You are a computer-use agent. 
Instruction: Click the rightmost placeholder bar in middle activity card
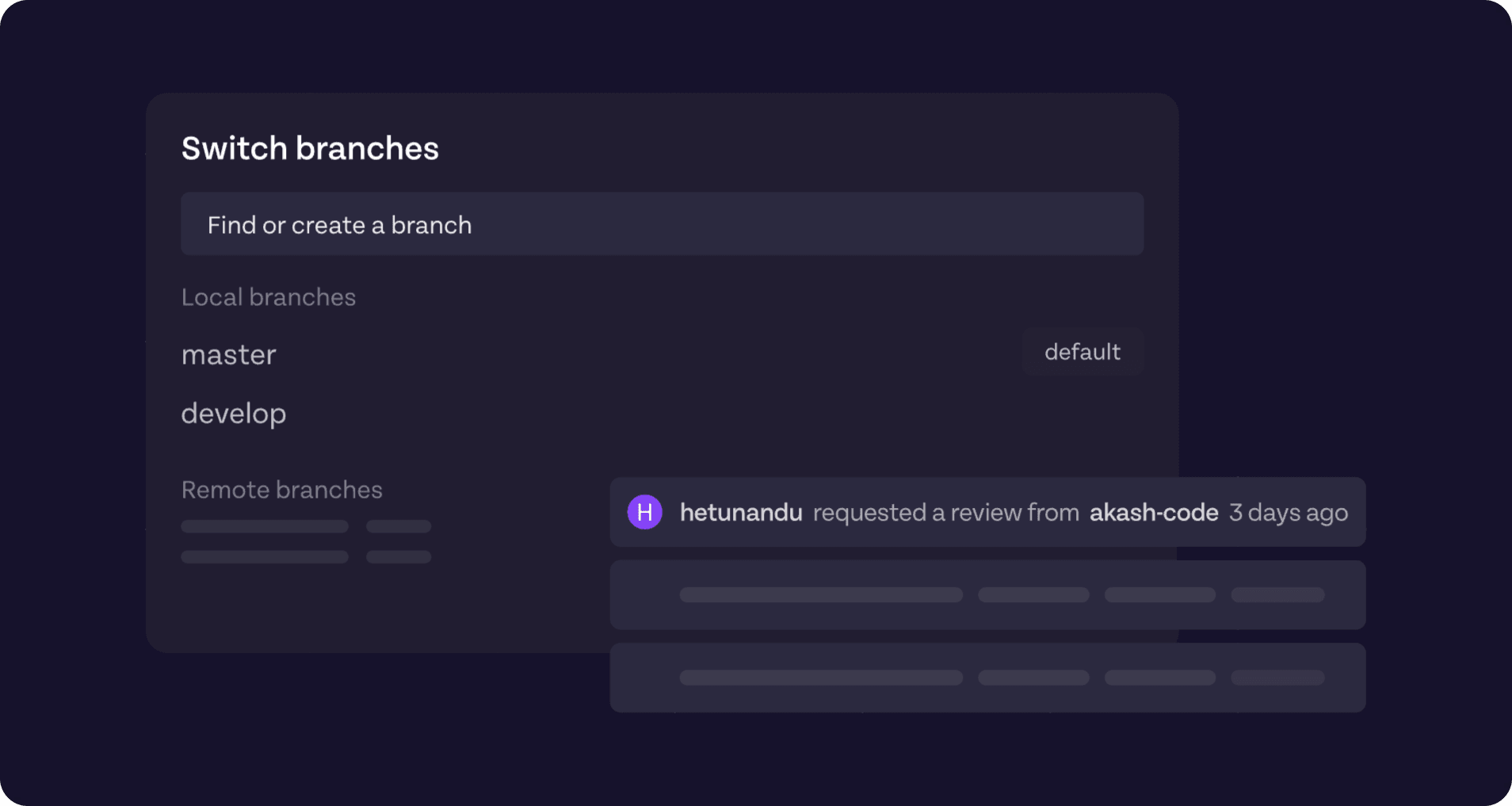tap(1277, 595)
